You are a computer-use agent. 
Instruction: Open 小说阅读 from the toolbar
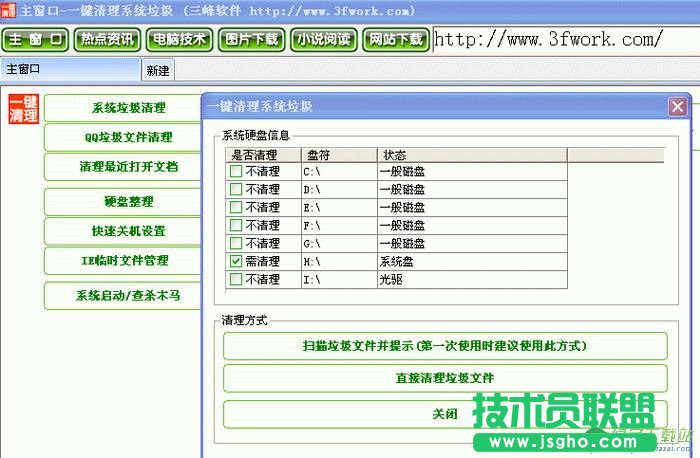(324, 40)
